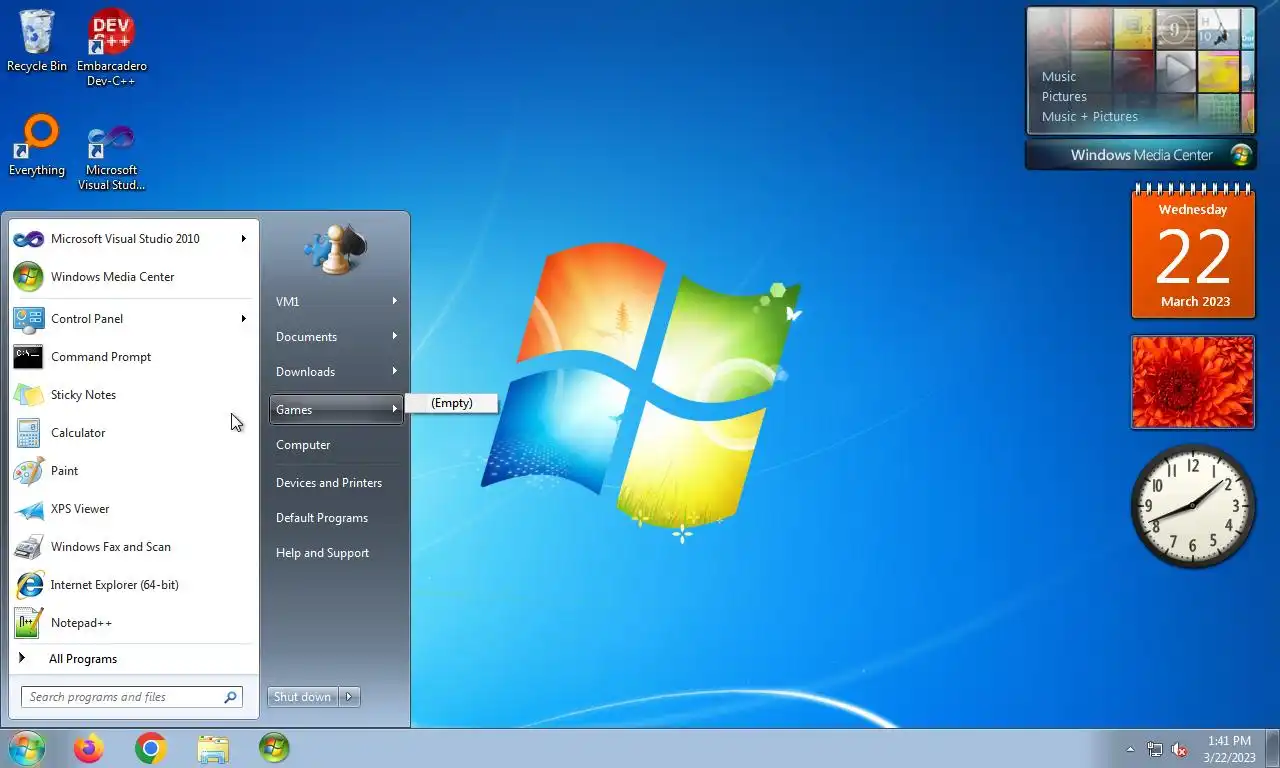Expand the Documents submenu arrow
Screen dimensions: 1280x768
click(x=395, y=336)
